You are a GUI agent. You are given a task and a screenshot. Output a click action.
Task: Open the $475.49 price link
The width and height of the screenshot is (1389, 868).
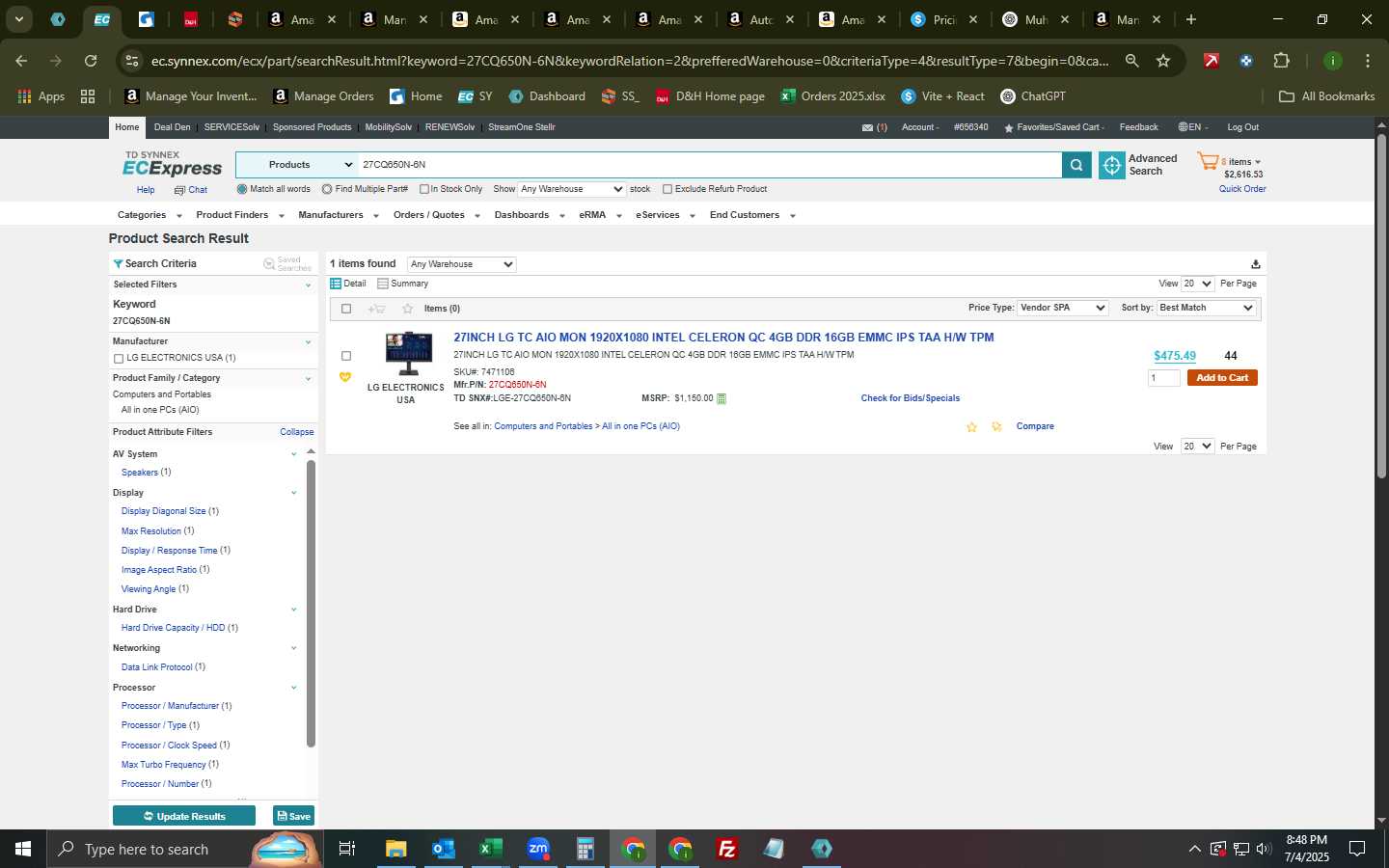[x=1174, y=356]
